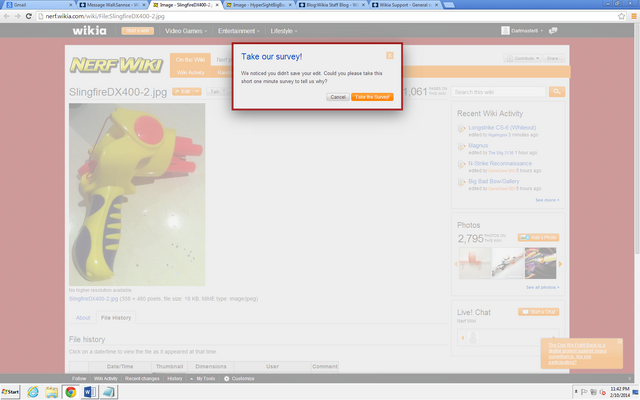Screen dimensions: 640x400
Task: Expand the Lifestyle menu
Action: [x=284, y=31]
